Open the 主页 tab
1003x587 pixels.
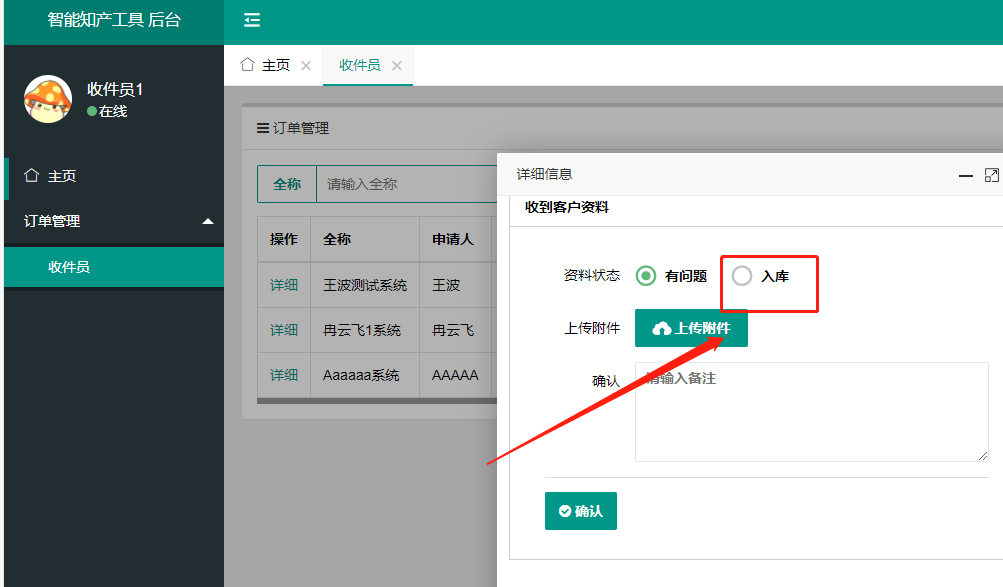click(276, 65)
